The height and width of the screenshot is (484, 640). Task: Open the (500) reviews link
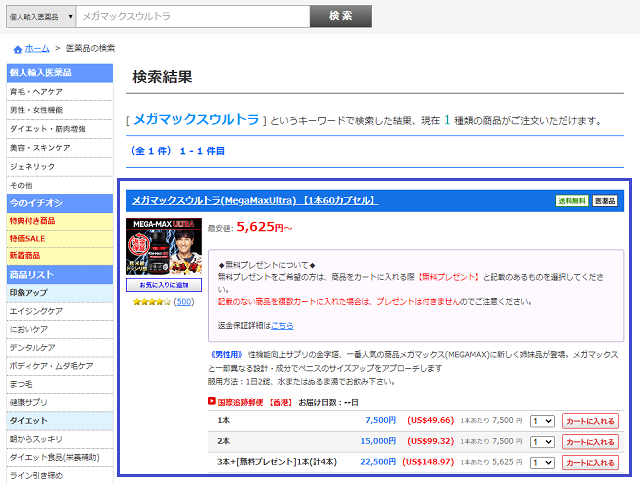click(x=184, y=302)
